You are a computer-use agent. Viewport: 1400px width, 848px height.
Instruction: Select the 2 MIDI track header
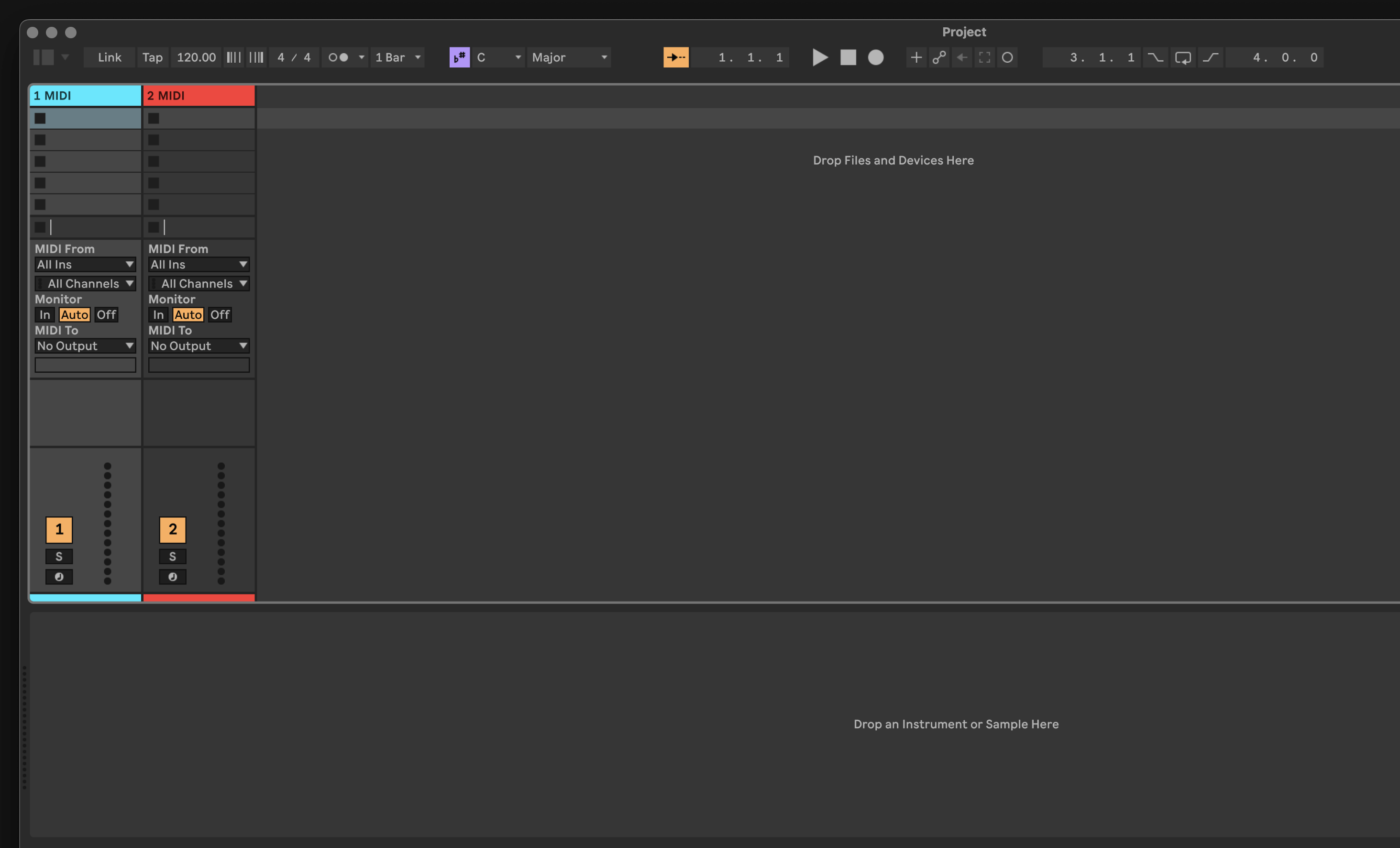pyautogui.click(x=199, y=96)
